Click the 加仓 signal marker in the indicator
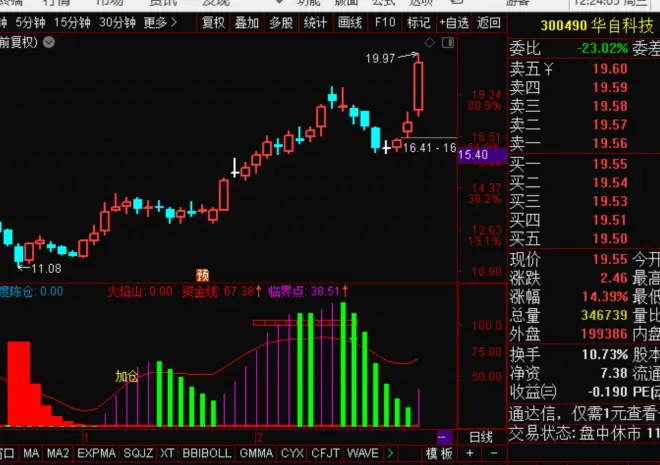 coord(126,377)
